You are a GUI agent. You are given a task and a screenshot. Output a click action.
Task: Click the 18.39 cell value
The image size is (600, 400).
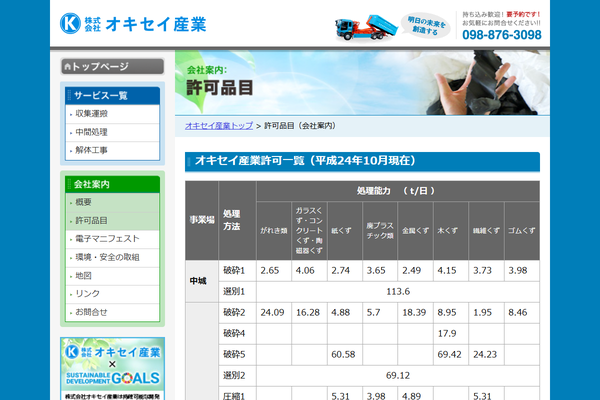(414, 313)
